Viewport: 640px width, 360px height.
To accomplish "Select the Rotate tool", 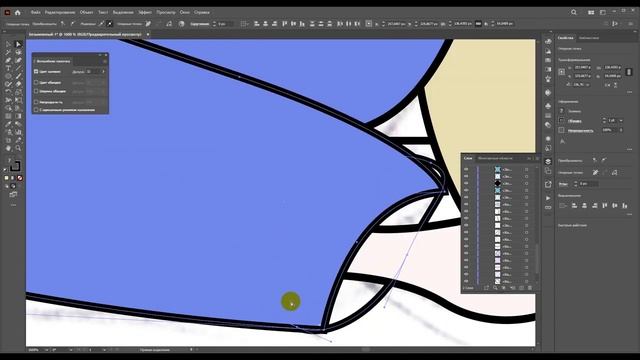I will (8, 92).
